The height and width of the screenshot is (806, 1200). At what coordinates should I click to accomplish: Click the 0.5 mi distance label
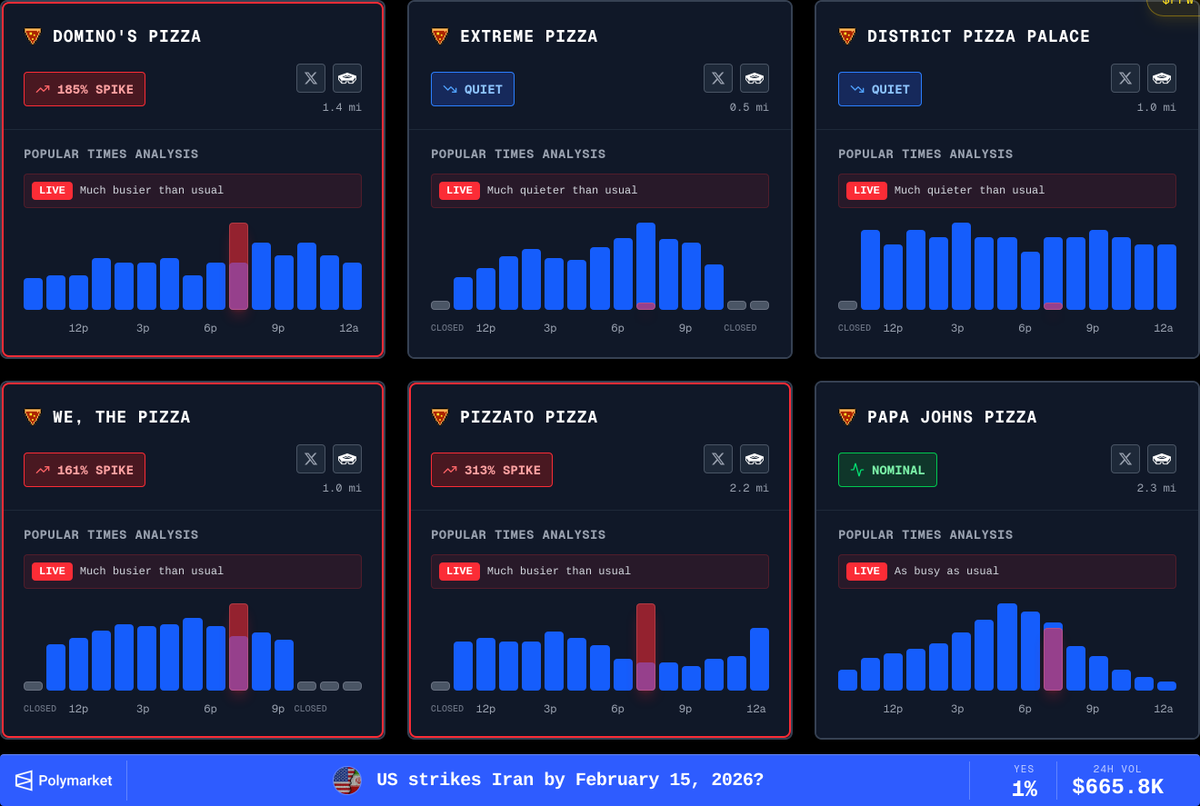point(749,107)
